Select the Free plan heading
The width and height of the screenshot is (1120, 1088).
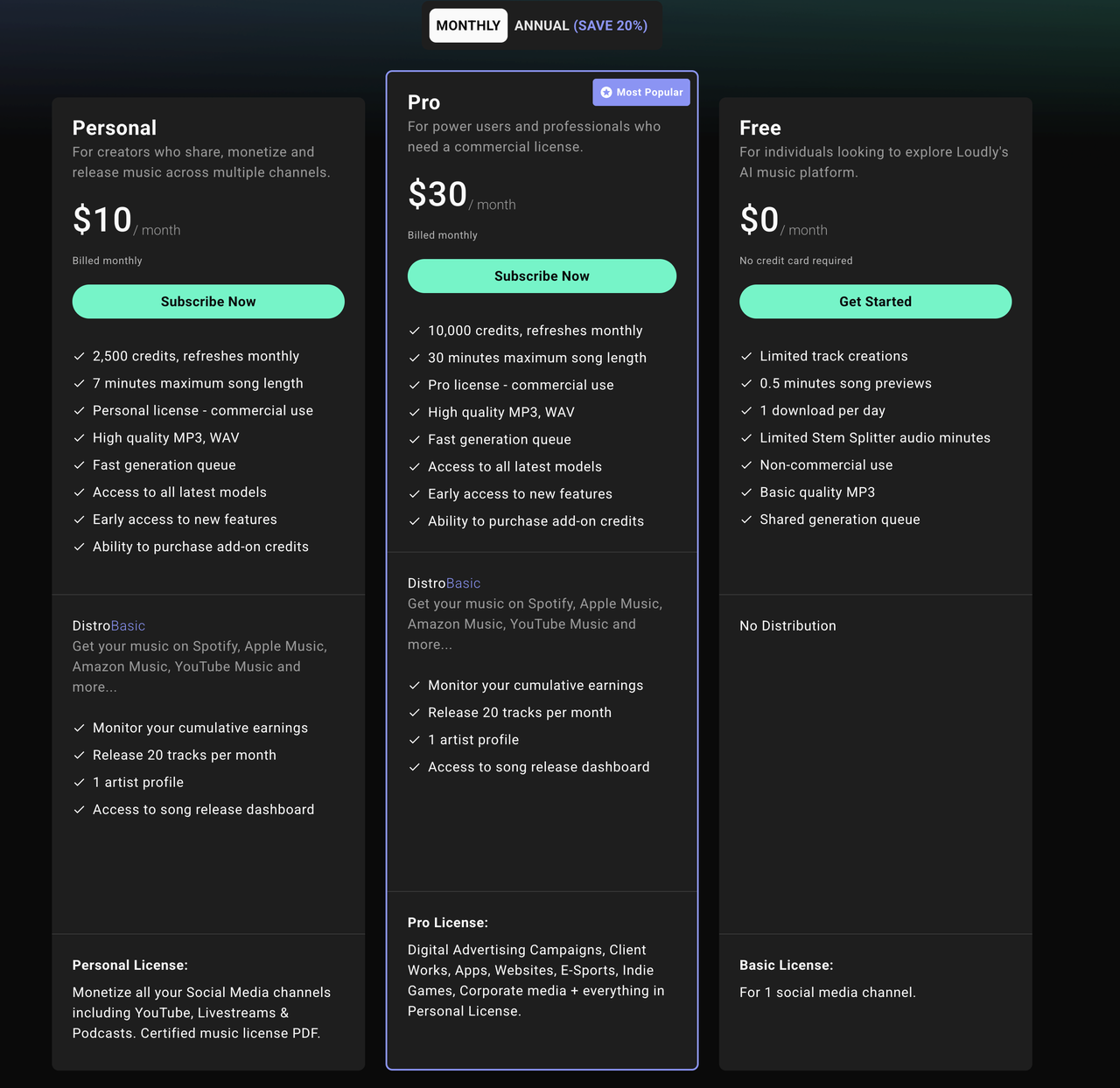(760, 128)
